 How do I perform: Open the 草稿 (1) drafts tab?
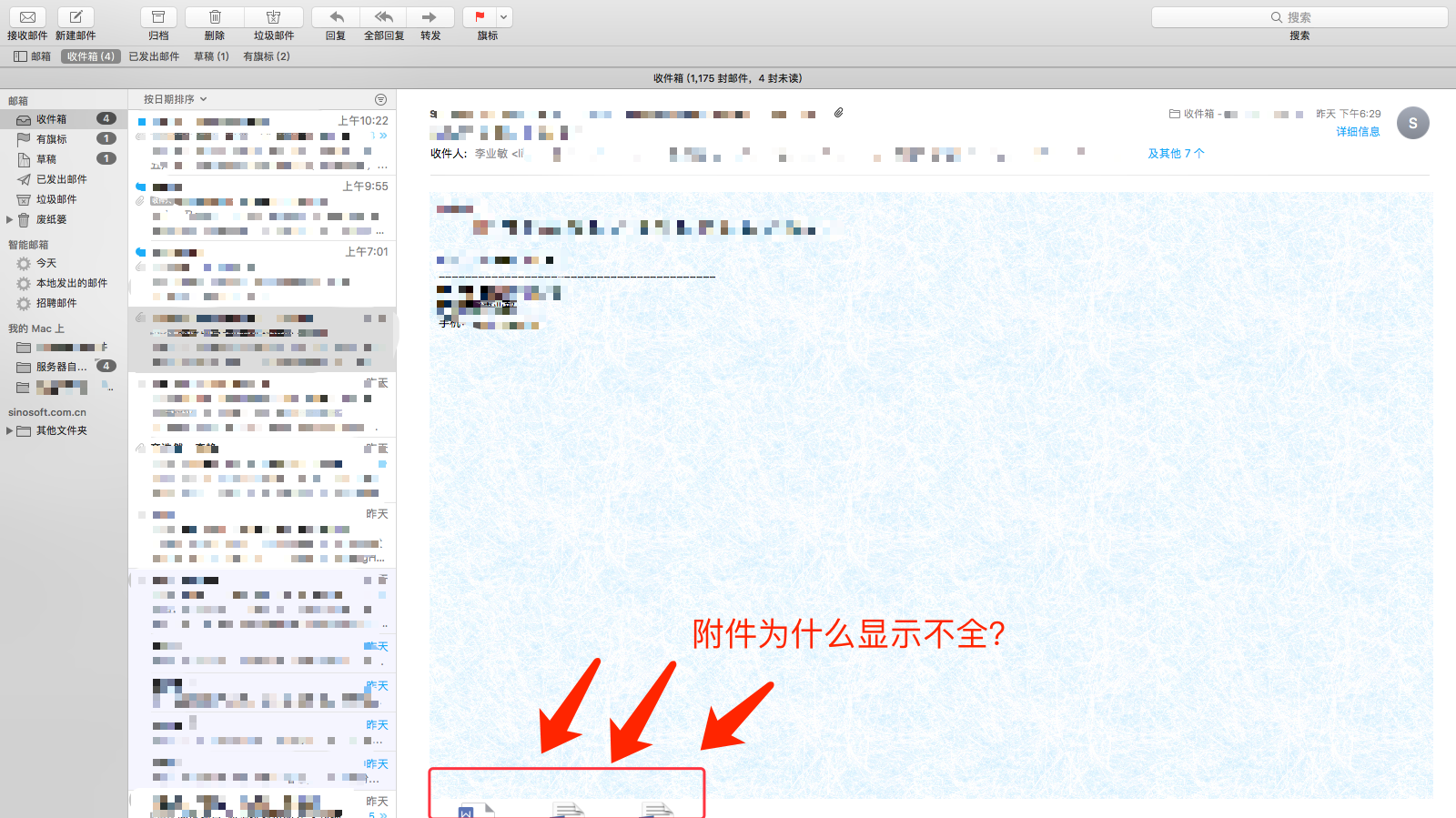pyautogui.click(x=211, y=56)
